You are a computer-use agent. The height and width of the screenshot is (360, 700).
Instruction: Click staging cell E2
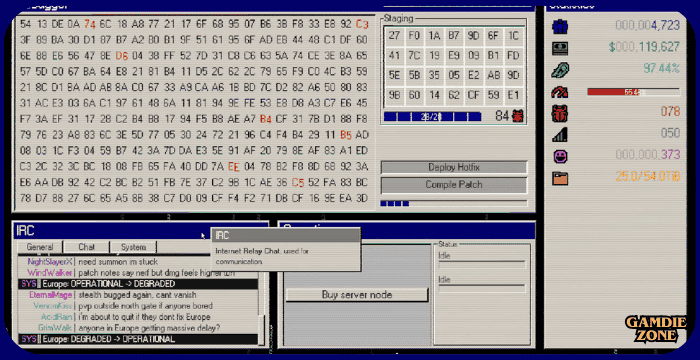coord(474,76)
